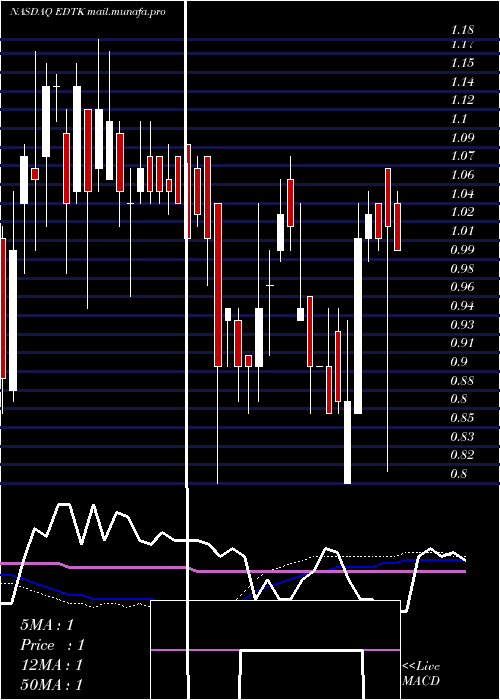The width and height of the screenshot is (500, 700).
Task: Click the <<Live MACD label
Action: click(421, 674)
